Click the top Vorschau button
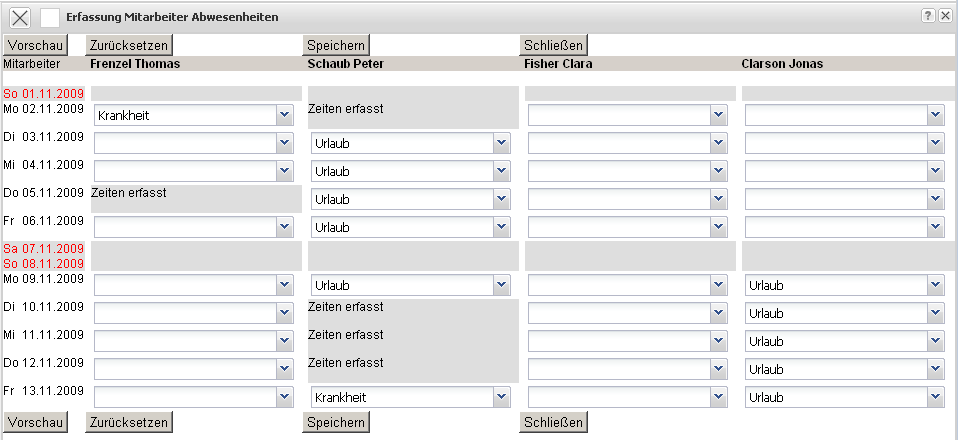 point(35,44)
